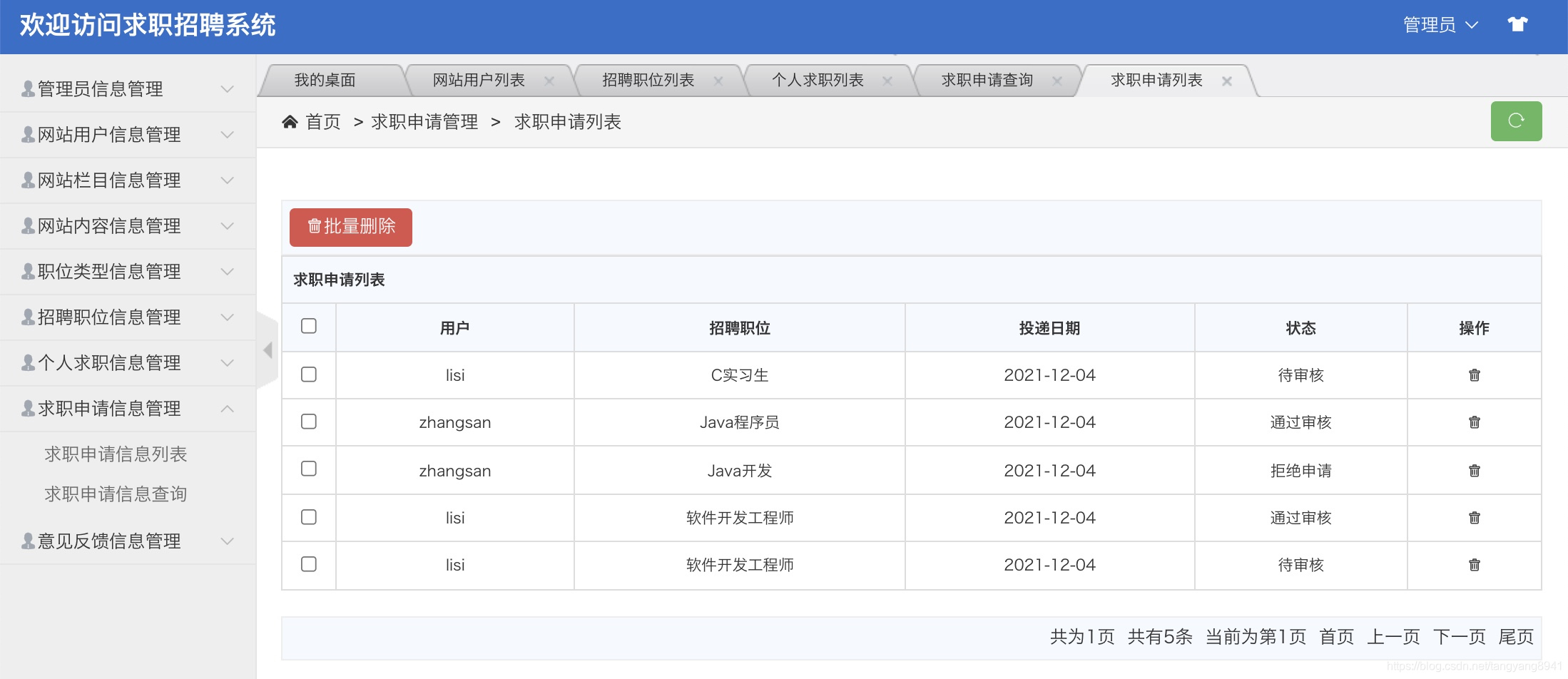Viewport: 1568px width, 679px height.
Task: Expand 网站内容信息管理 menu chevron
Action: click(228, 226)
